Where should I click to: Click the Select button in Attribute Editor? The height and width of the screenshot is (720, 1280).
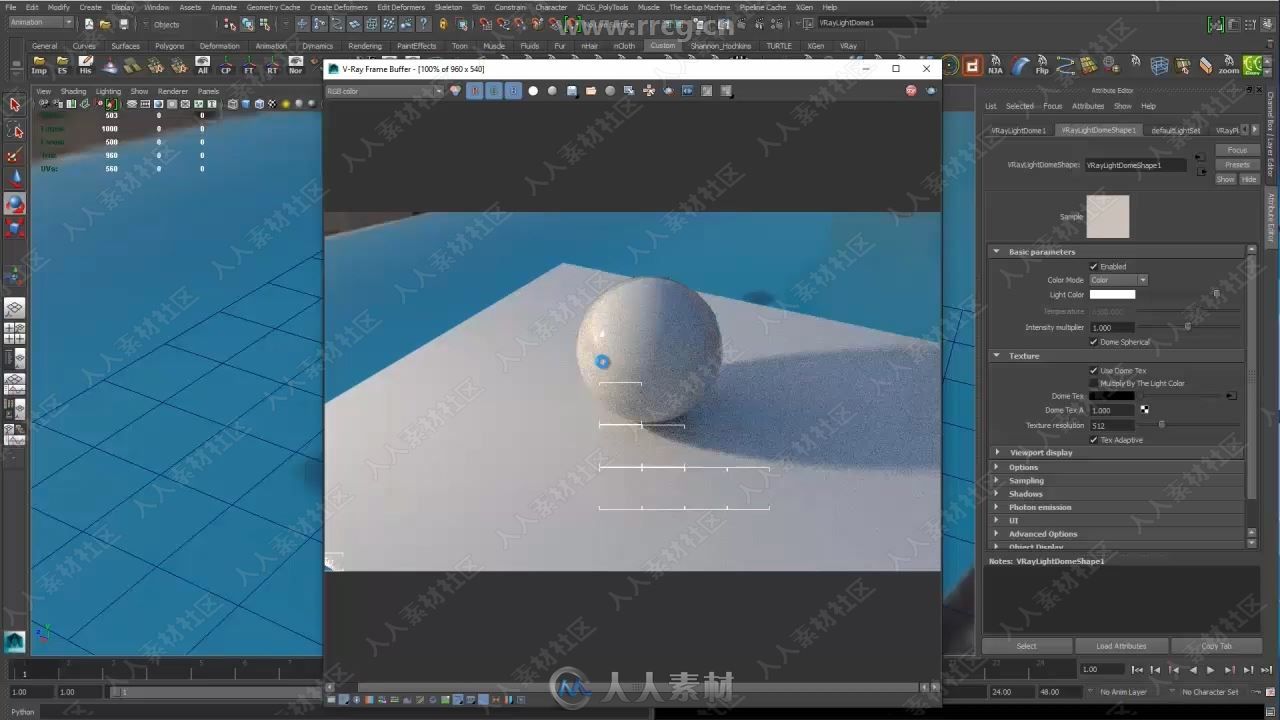point(1027,646)
